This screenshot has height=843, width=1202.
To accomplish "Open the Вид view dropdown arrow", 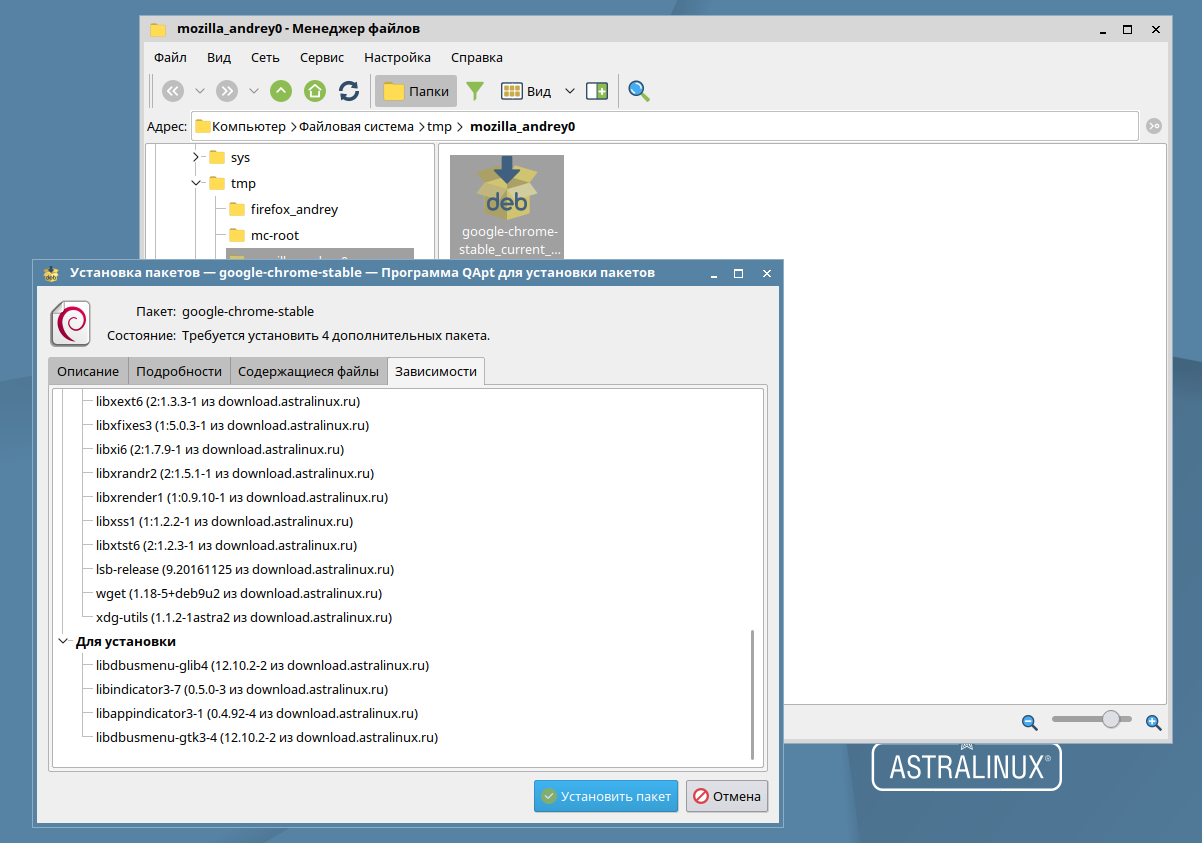I will [x=570, y=91].
